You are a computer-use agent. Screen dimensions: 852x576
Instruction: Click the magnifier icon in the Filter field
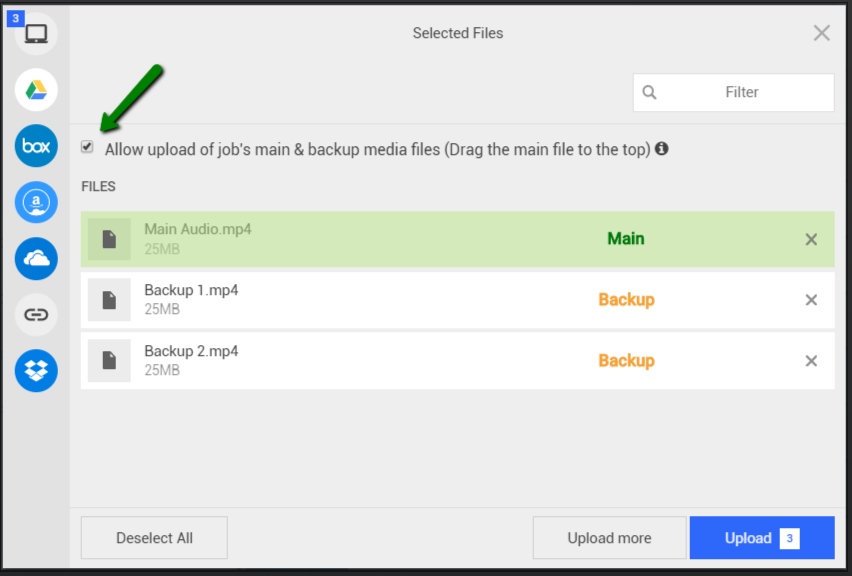(x=650, y=92)
